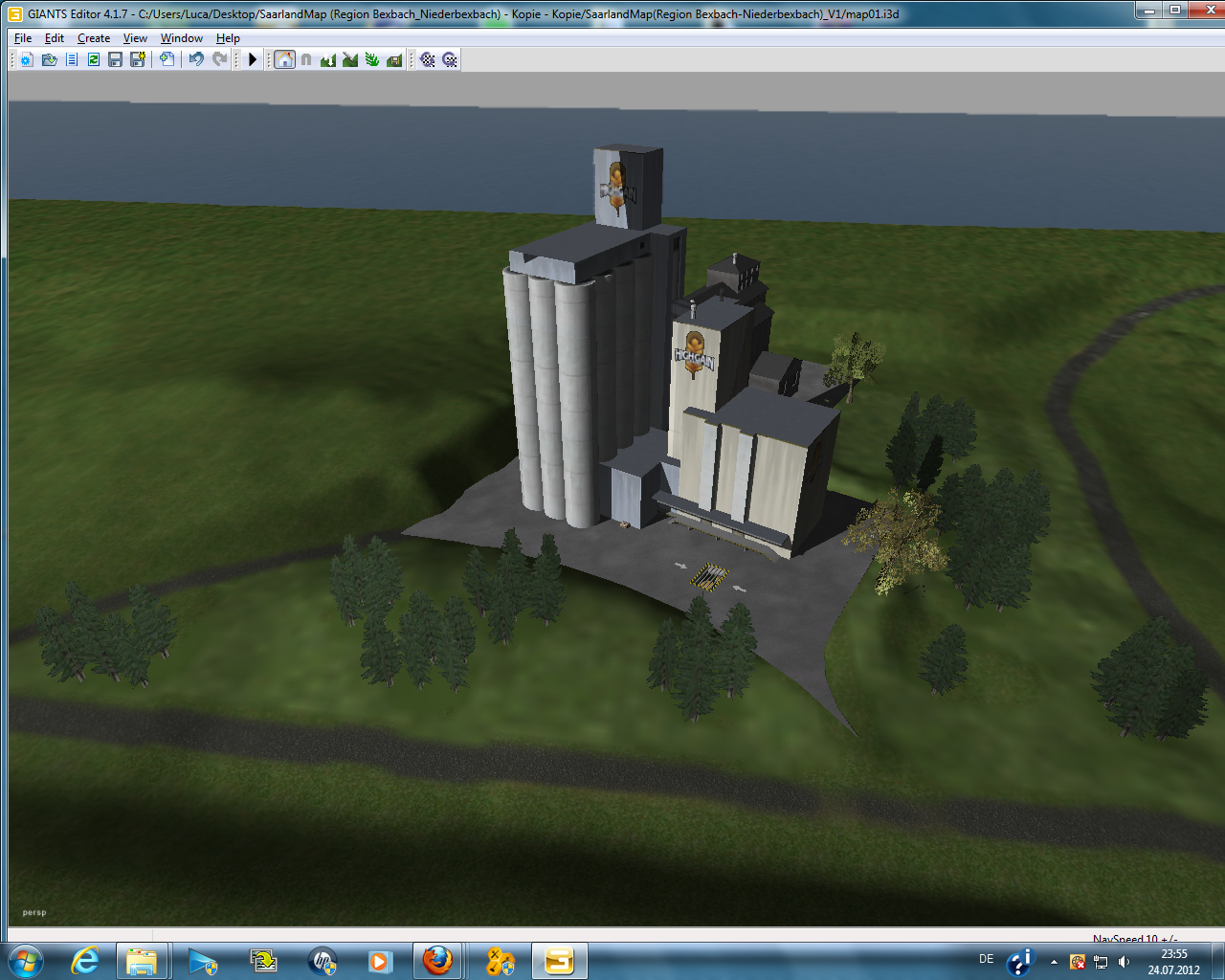Click the Undo arrow icon
1225x980 pixels.
[x=196, y=59]
